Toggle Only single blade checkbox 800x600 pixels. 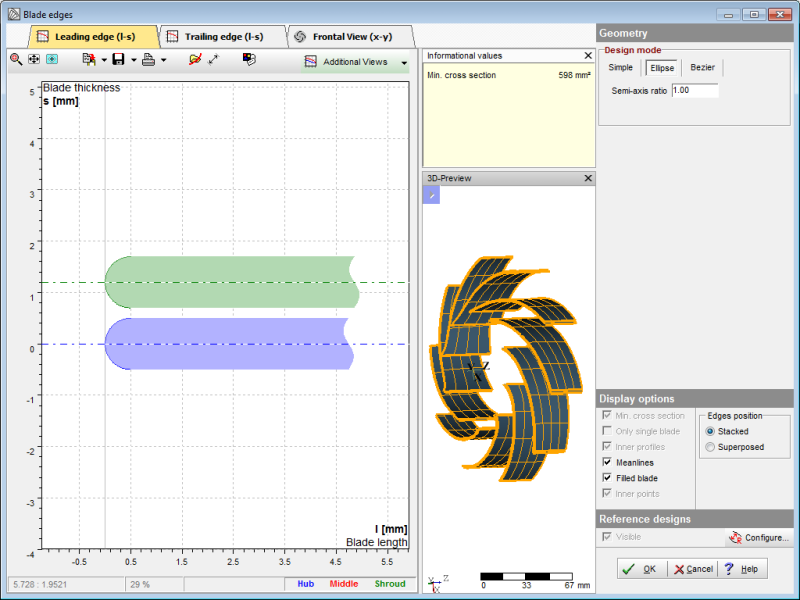tap(607, 431)
